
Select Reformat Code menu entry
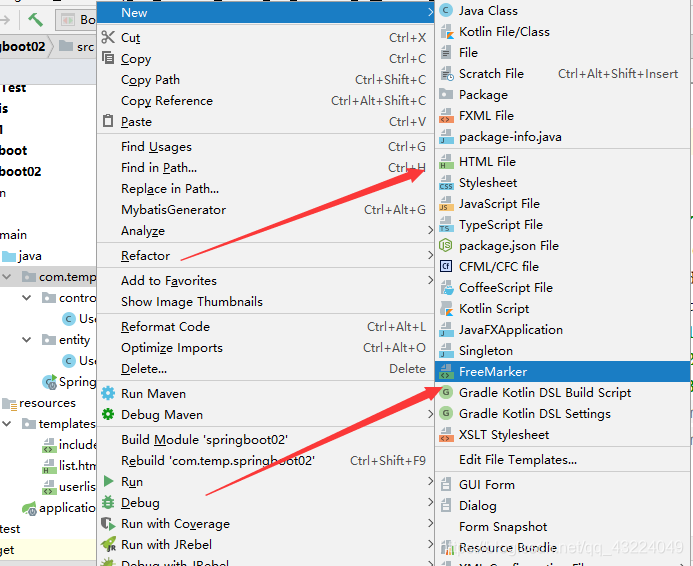266,327
